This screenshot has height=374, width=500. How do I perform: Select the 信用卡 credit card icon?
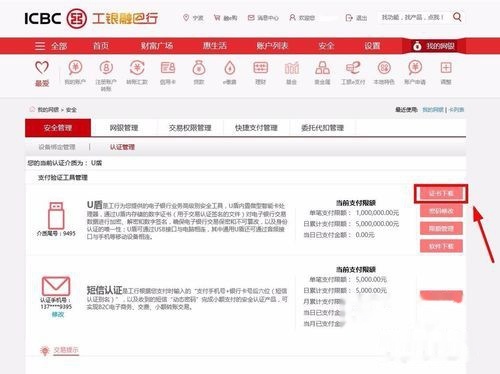coord(168,68)
